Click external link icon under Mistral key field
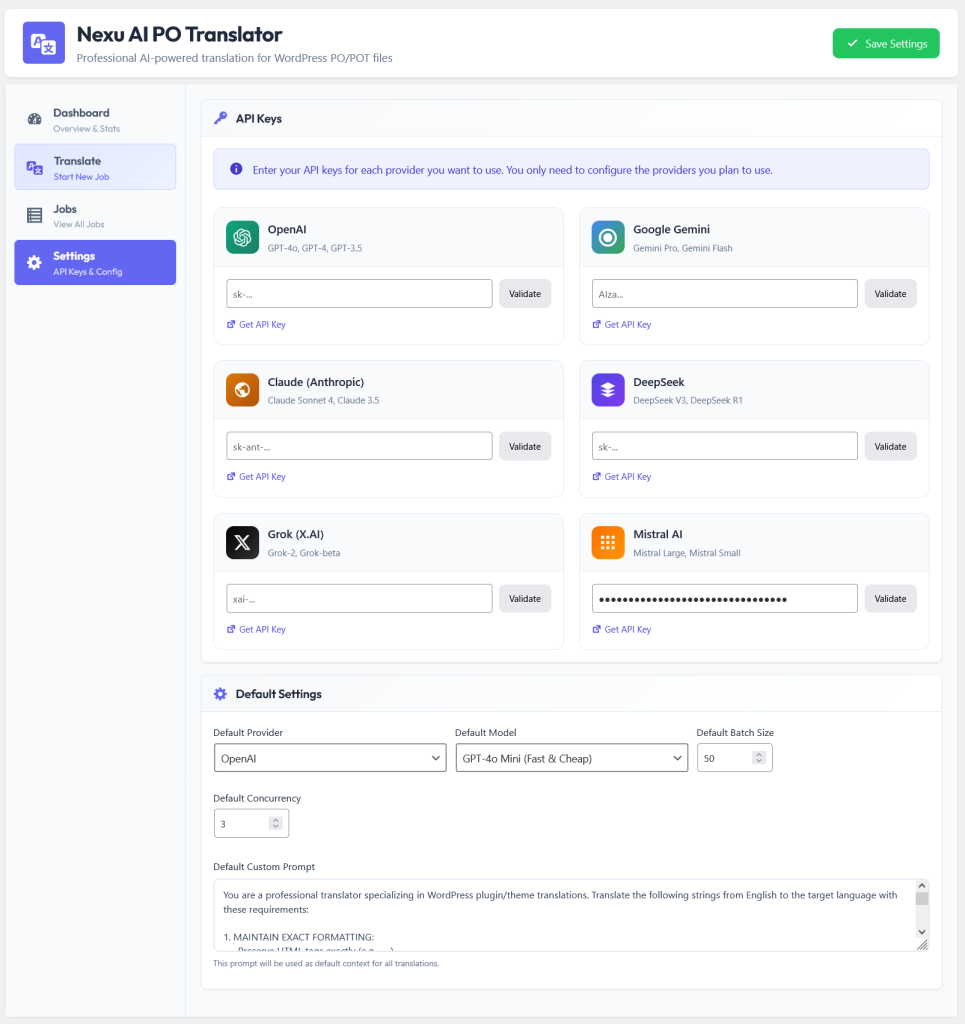The height and width of the screenshot is (1024, 965). coord(596,629)
